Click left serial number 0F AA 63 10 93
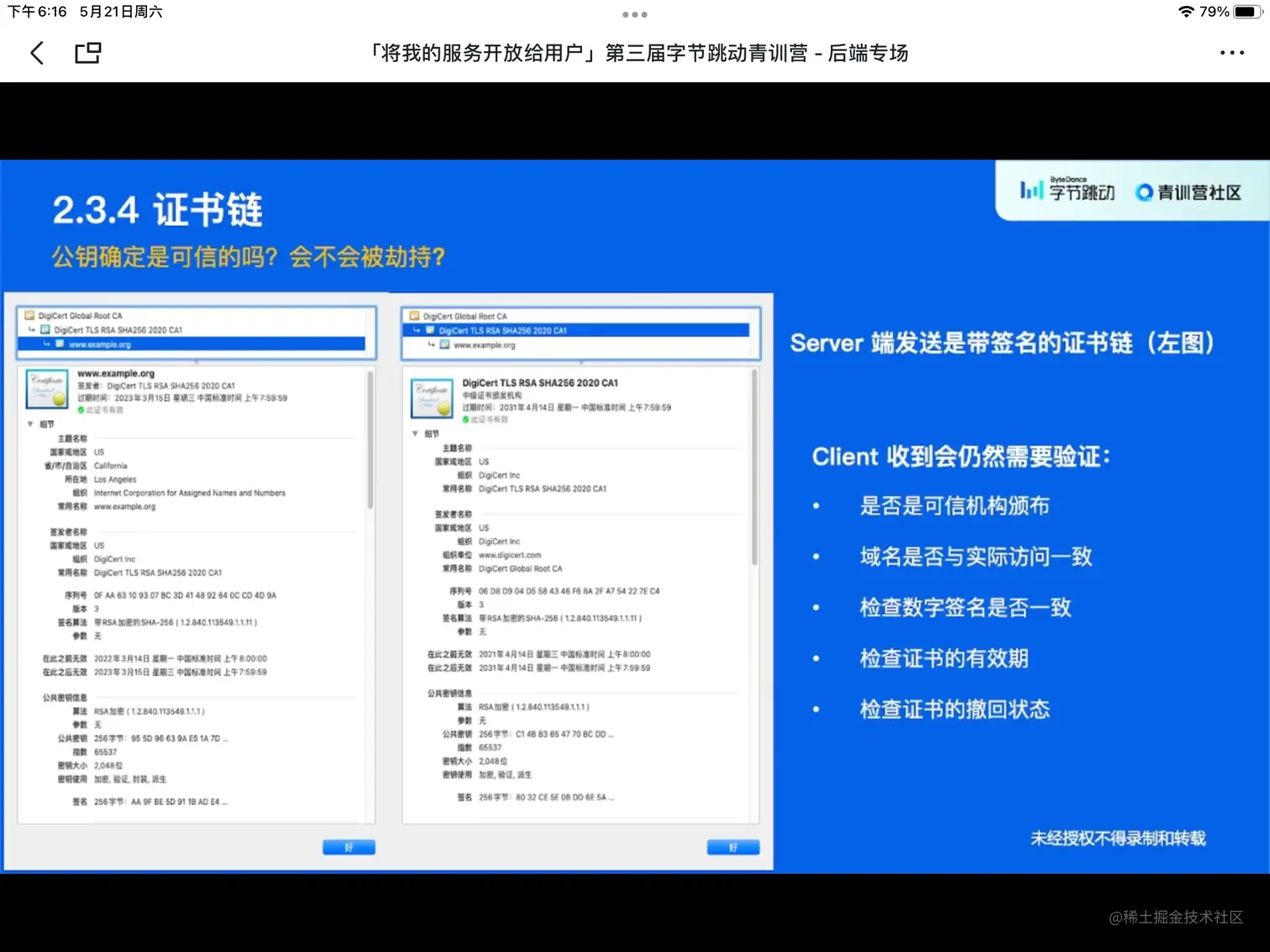Image resolution: width=1270 pixels, height=952 pixels. tap(185, 595)
